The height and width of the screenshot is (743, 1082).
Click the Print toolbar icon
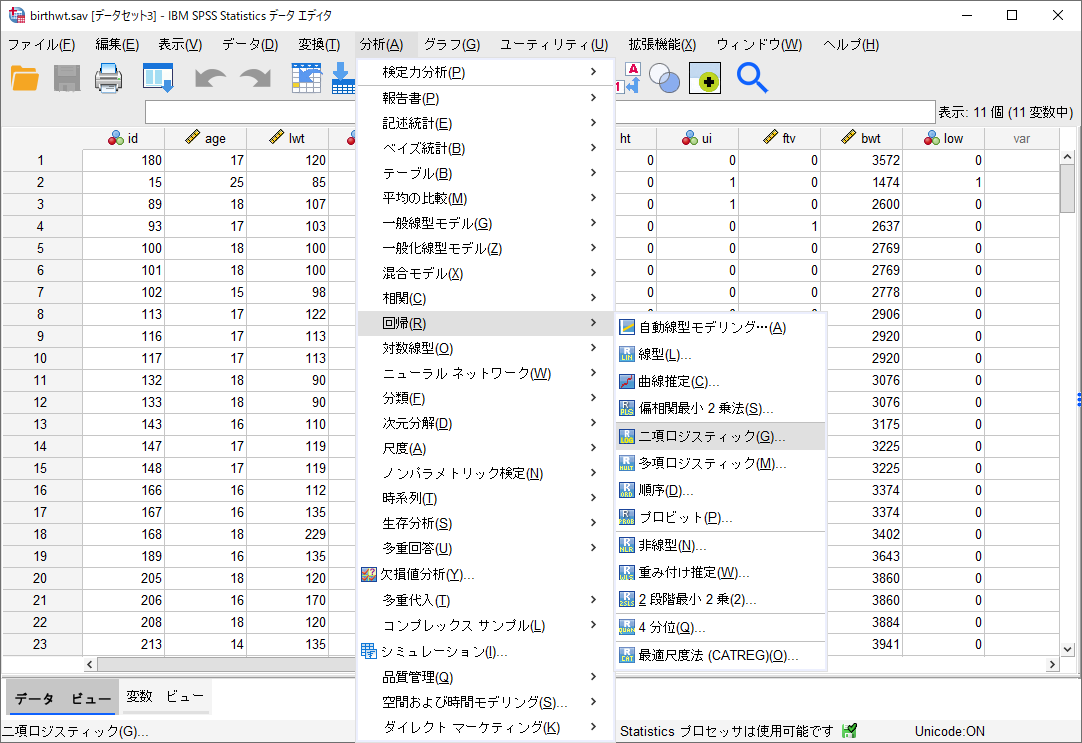(108, 78)
